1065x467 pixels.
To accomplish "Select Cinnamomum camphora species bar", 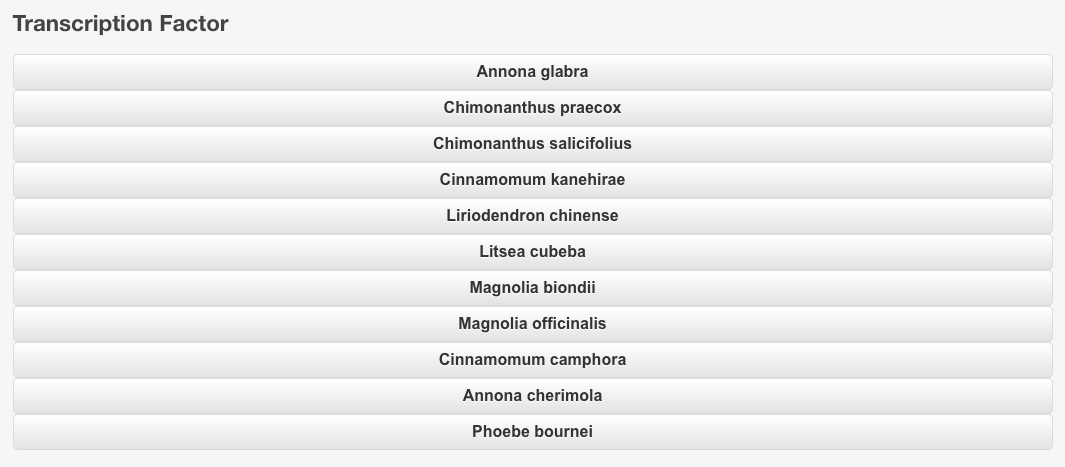I will coord(532,360).
